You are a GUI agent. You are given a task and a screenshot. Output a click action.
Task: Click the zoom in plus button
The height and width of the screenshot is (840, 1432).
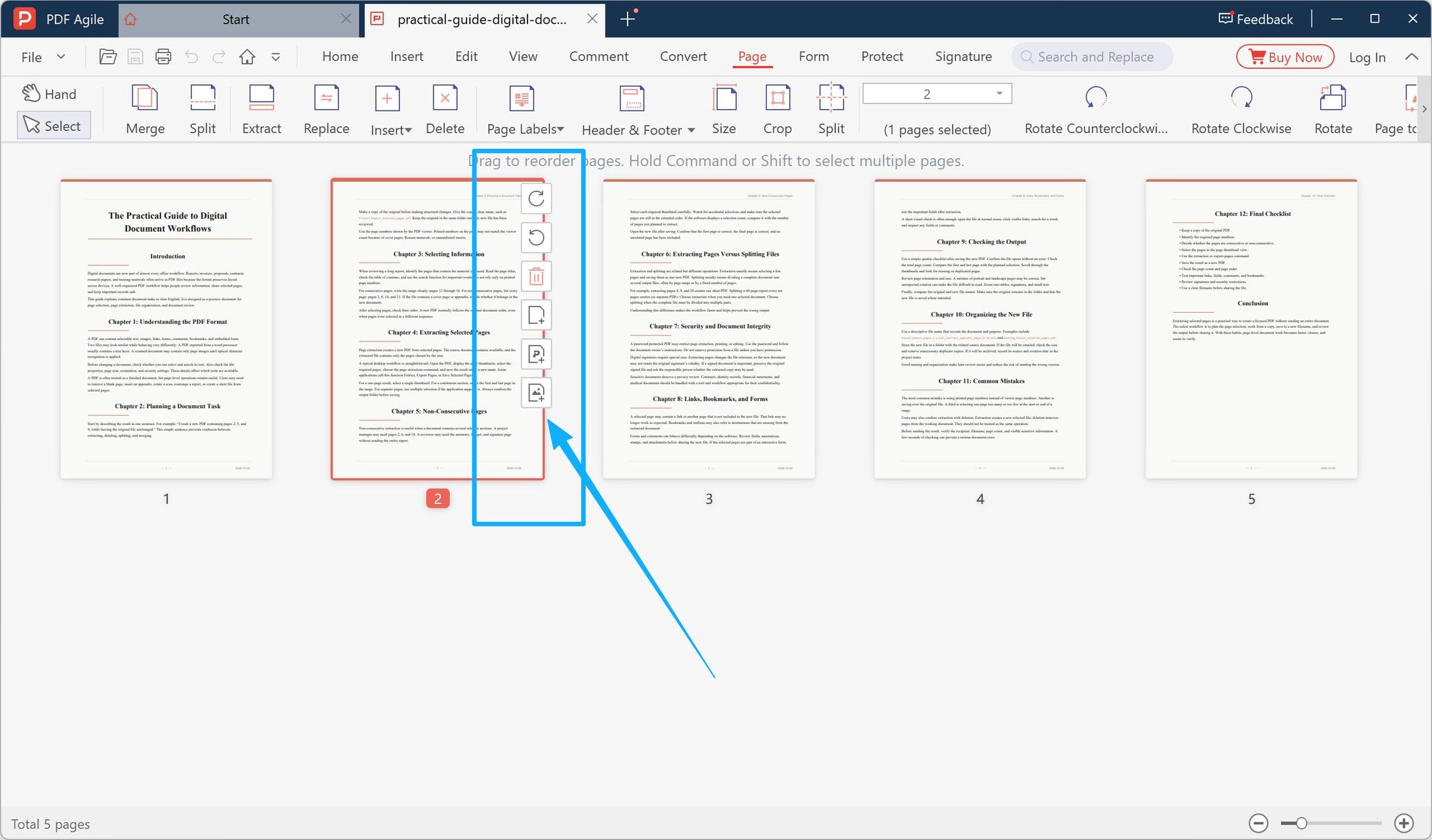click(x=1404, y=823)
